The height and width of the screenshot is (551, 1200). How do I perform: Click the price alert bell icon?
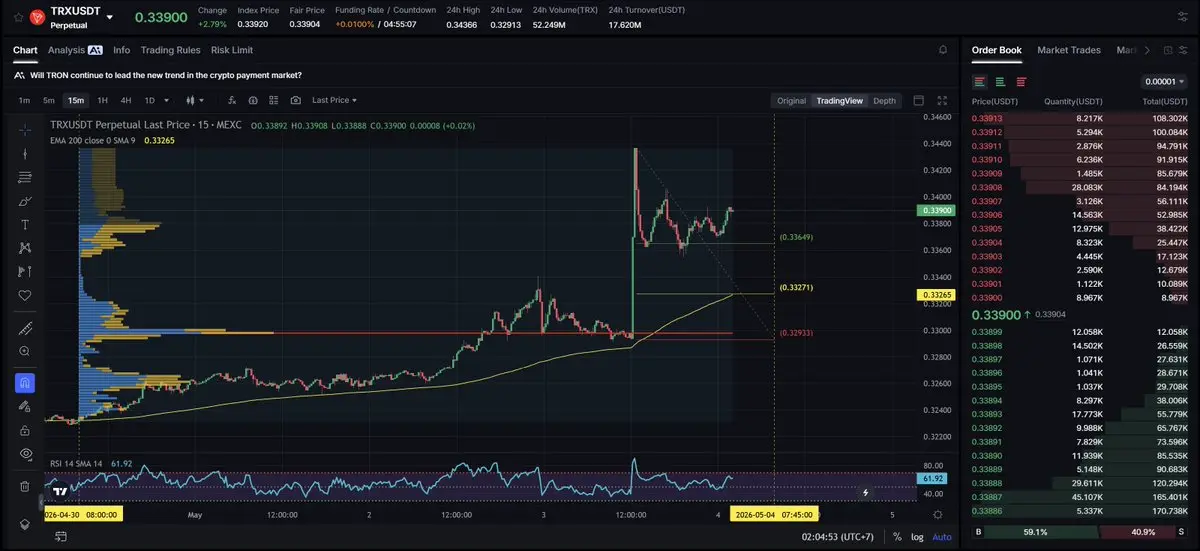click(x=942, y=49)
